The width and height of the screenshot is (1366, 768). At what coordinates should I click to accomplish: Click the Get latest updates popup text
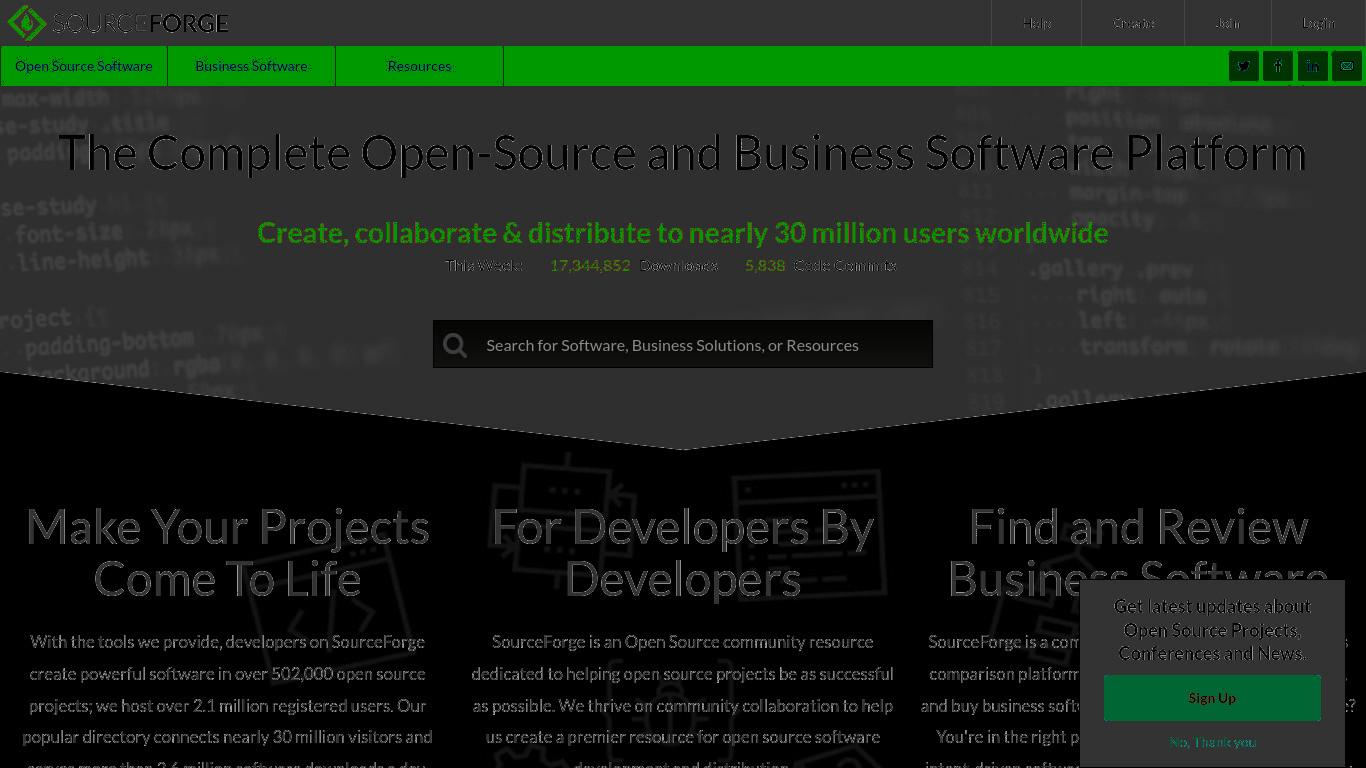(x=1212, y=630)
